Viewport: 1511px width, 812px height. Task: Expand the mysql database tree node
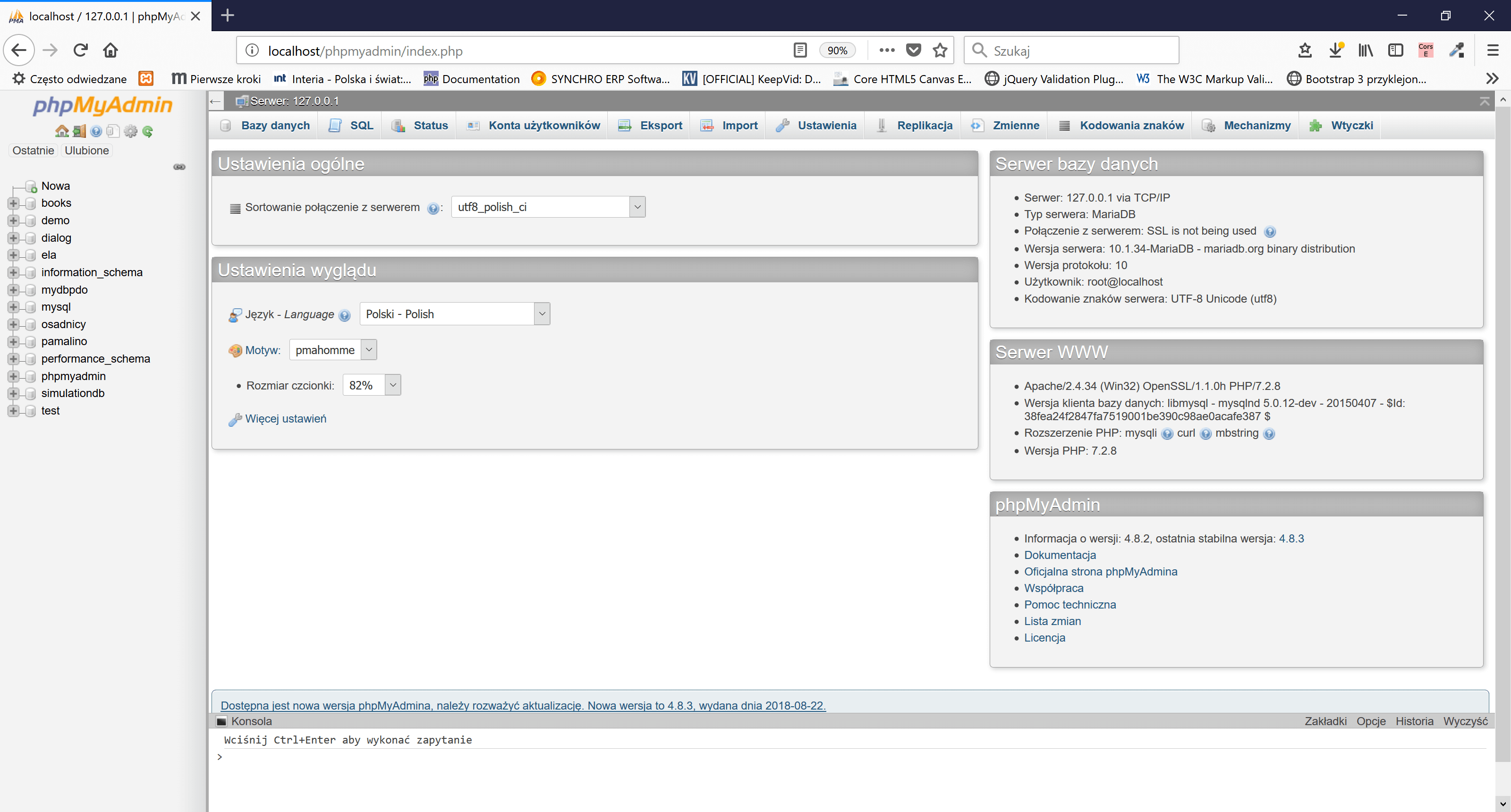pos(13,307)
